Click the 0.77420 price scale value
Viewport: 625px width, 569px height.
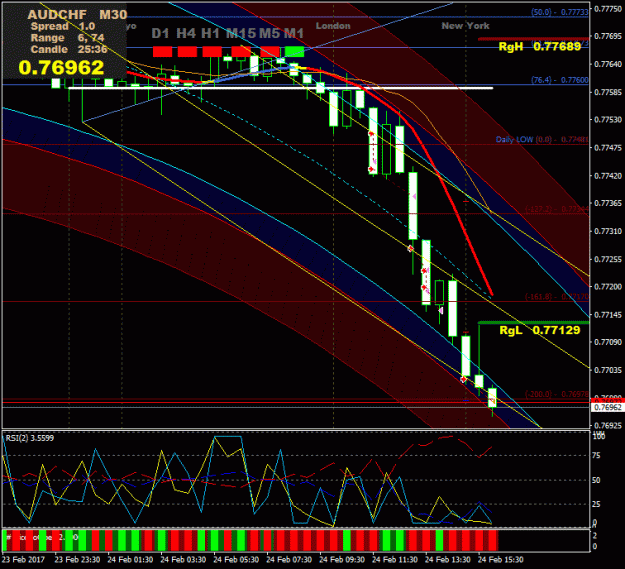coord(608,176)
